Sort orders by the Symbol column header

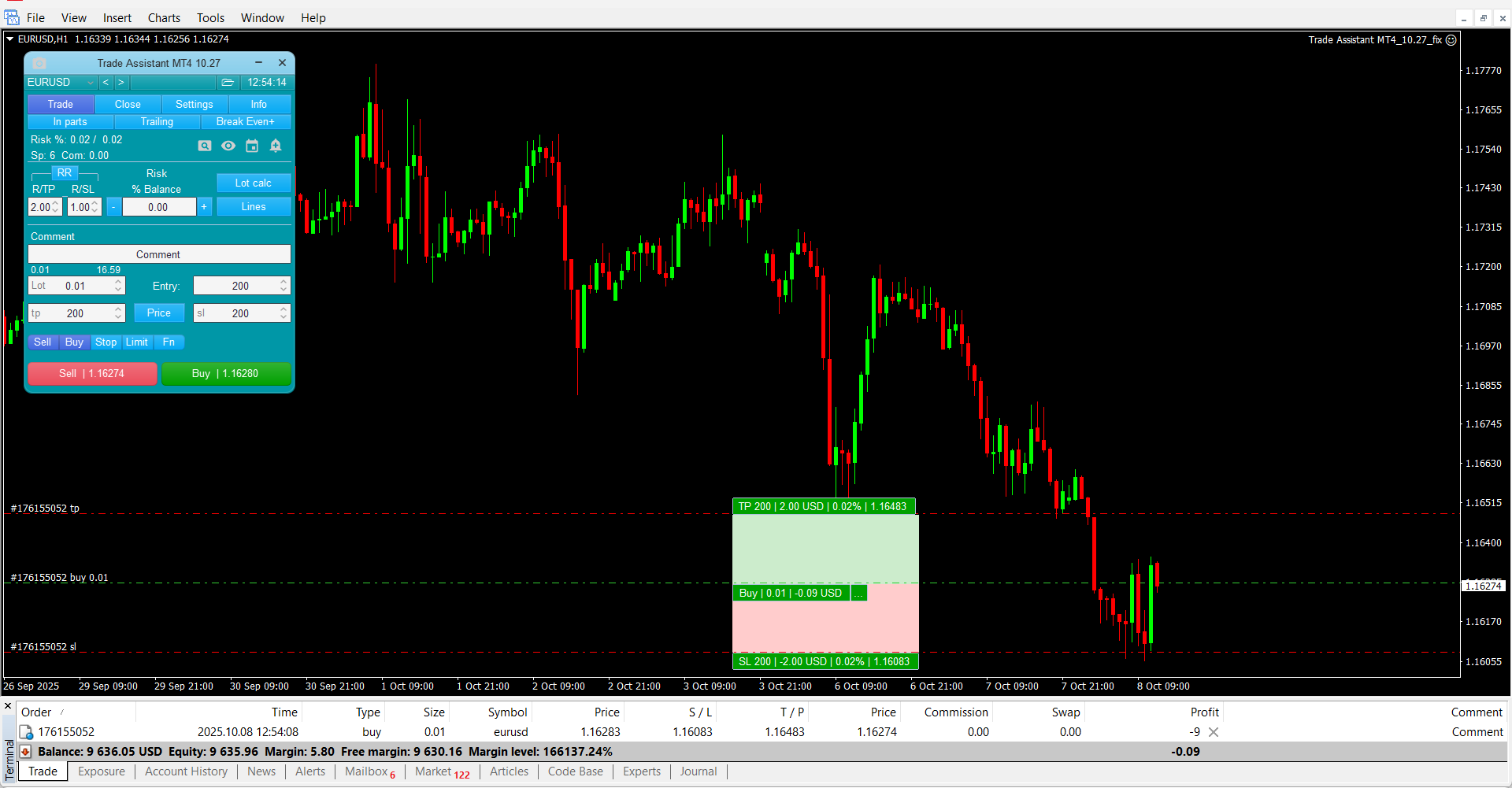[x=507, y=712]
